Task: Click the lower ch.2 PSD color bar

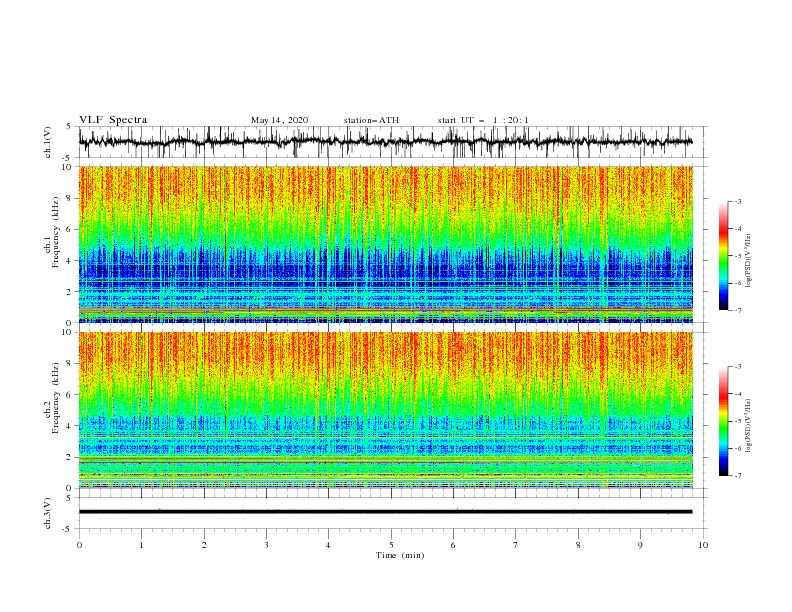Action: 723,421
